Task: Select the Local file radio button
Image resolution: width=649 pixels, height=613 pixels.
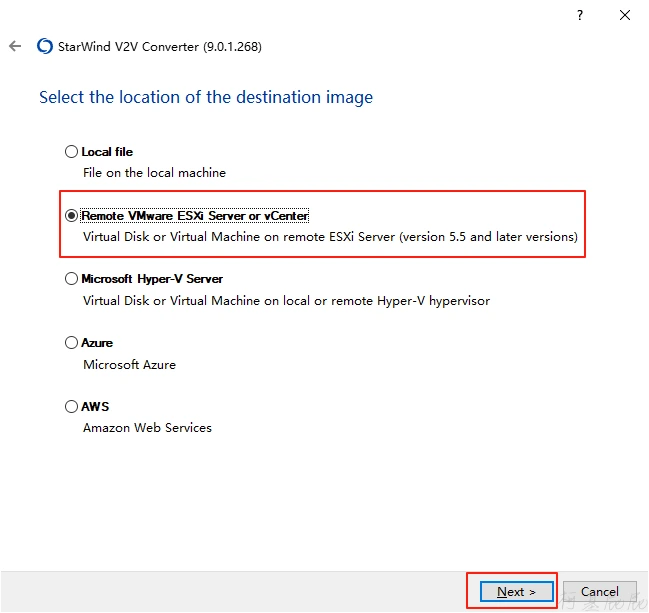Action: [x=71, y=152]
